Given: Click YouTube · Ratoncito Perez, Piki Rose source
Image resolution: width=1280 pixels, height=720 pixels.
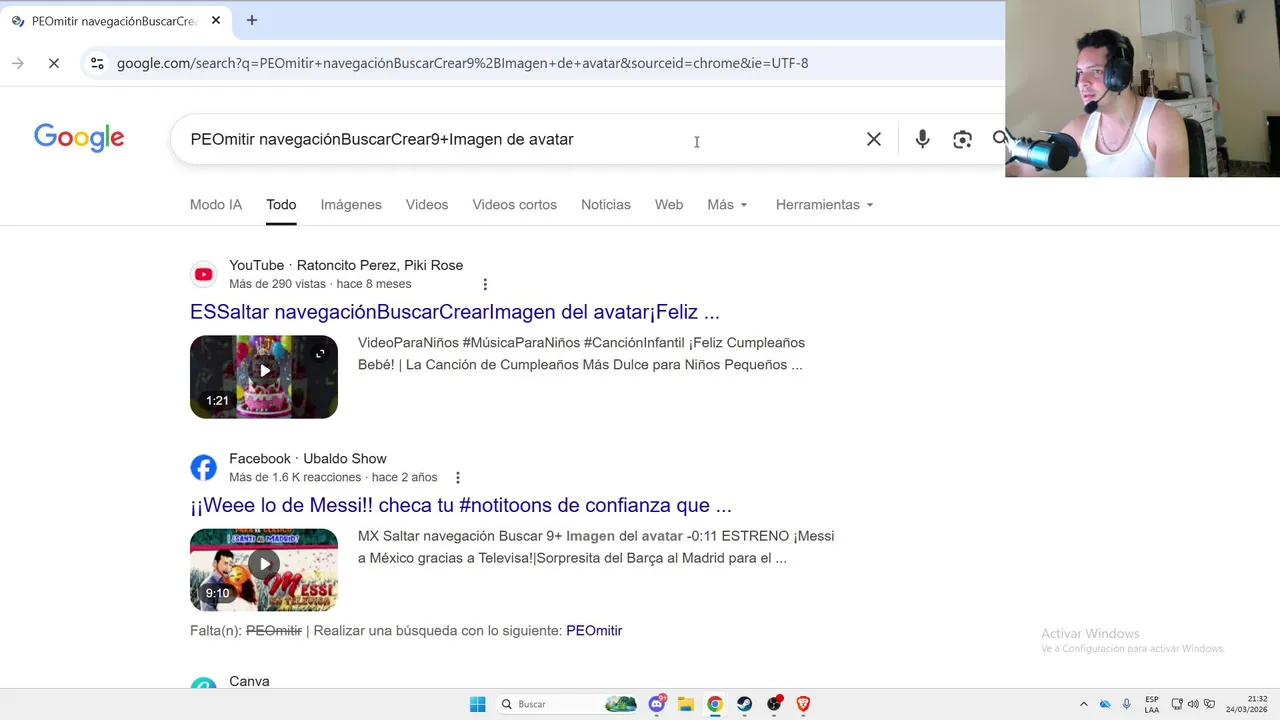Looking at the screenshot, I should coord(346,265).
